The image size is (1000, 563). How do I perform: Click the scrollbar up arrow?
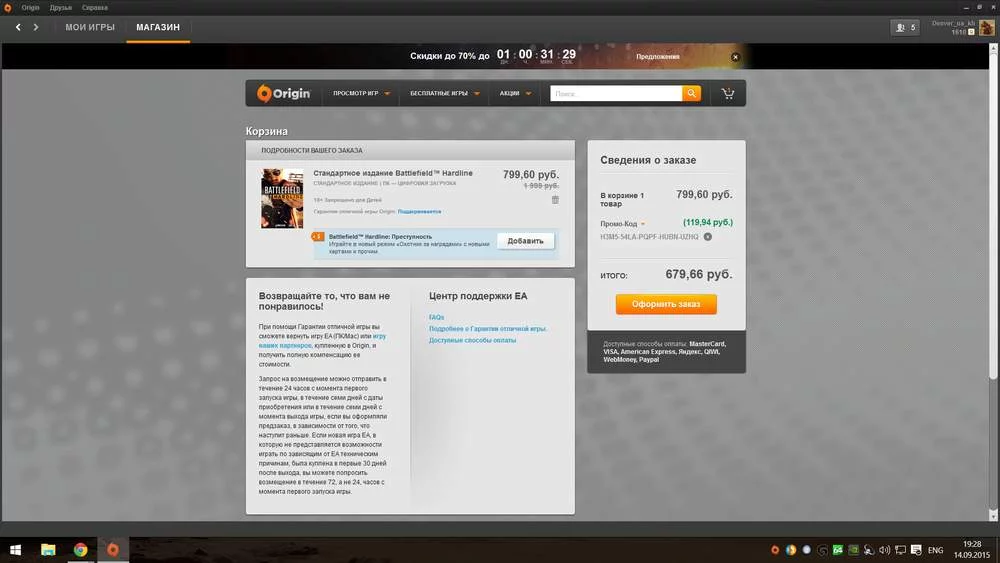993,48
